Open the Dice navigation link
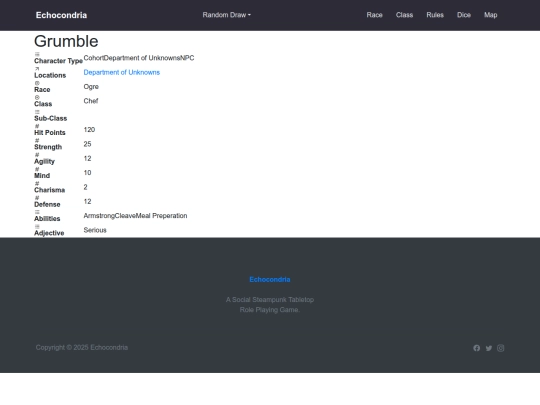Viewport: 540px width, 405px height. pos(464,15)
